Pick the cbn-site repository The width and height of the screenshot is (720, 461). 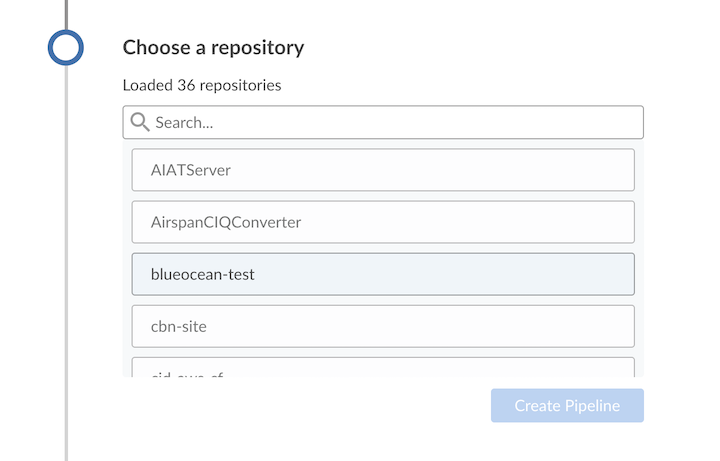point(383,326)
